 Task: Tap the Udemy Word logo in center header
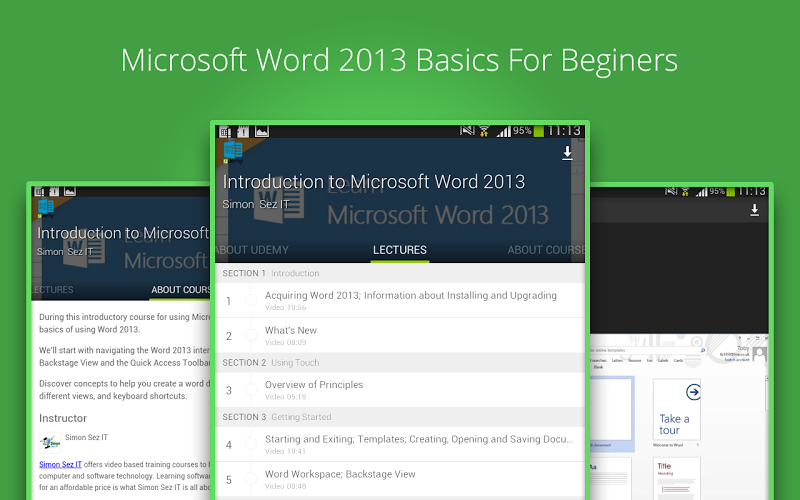233,153
